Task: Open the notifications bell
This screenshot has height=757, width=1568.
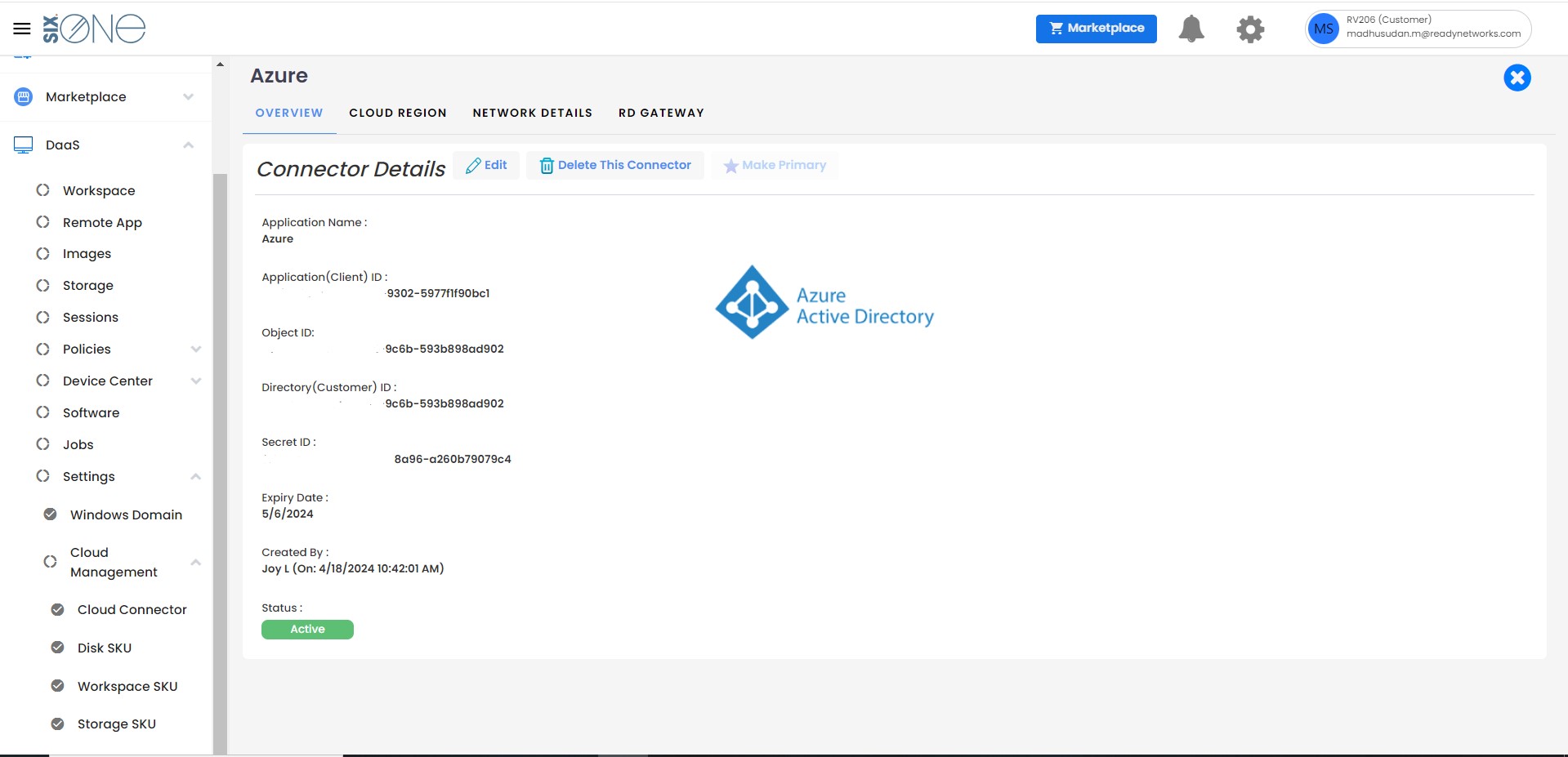Action: [1191, 29]
